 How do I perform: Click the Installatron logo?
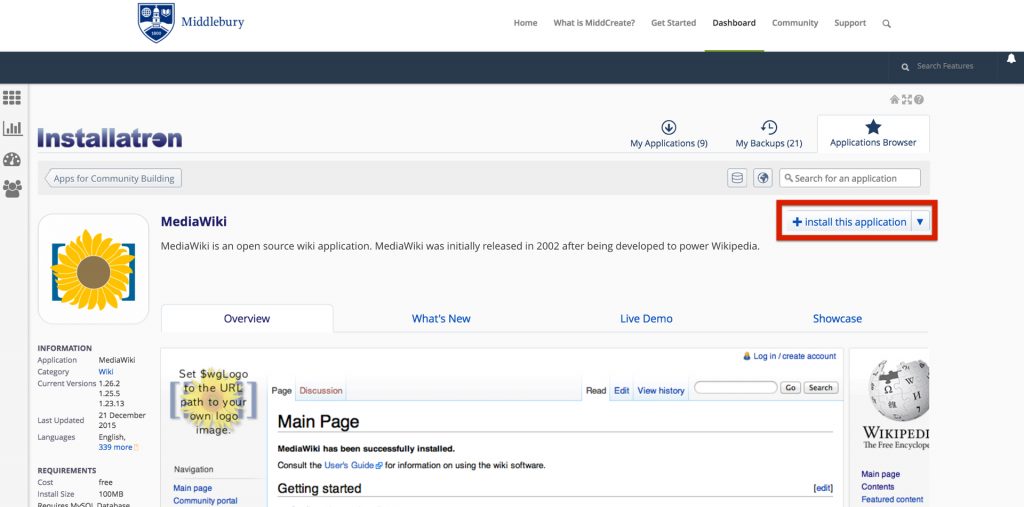(x=110, y=138)
